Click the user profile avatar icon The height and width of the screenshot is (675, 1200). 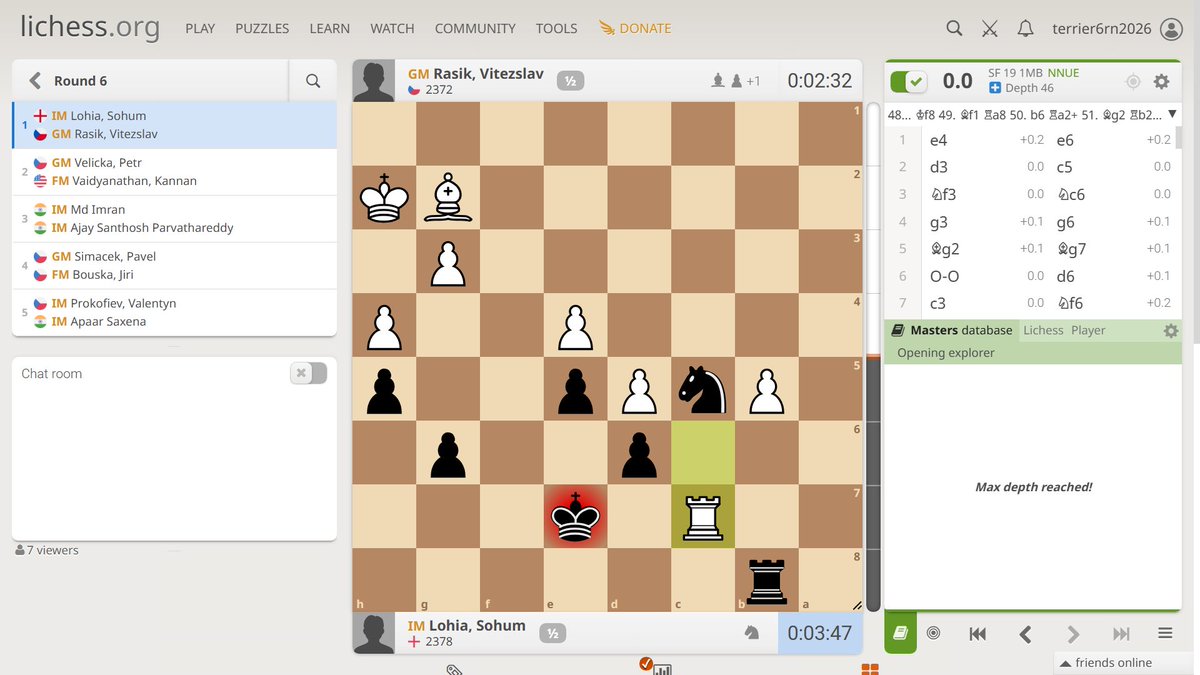pos(1171,29)
